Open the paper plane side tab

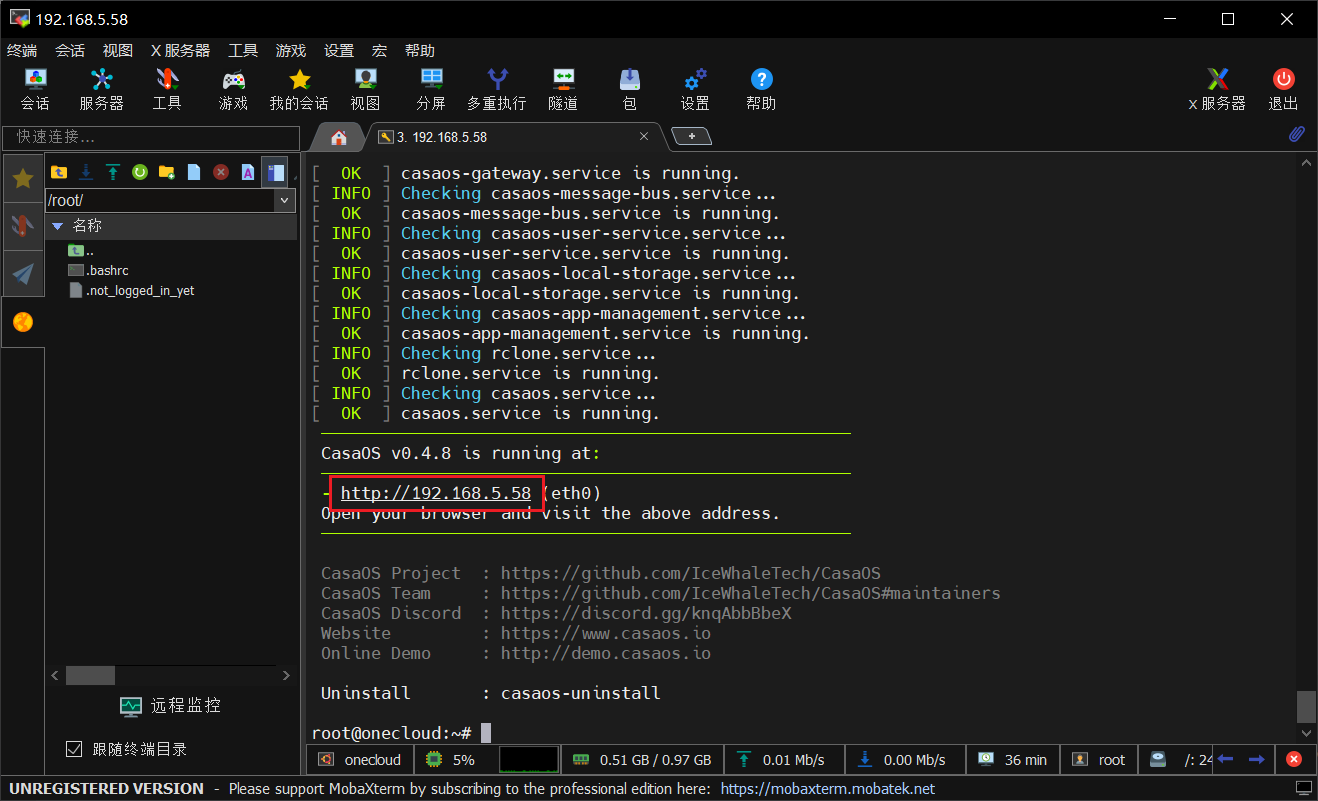(23, 273)
